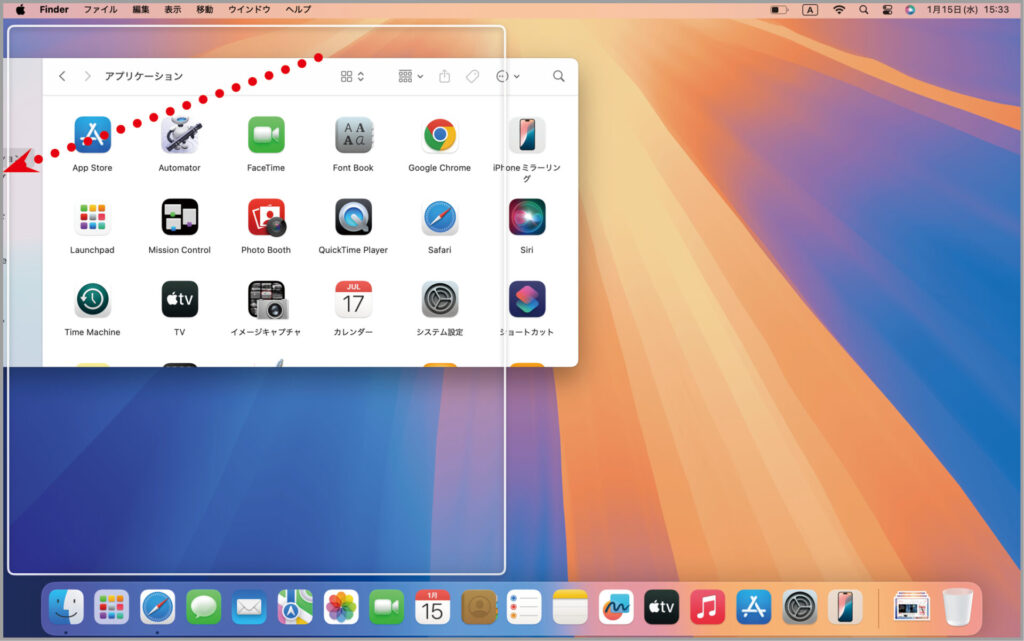This screenshot has height=641, width=1024.
Task: Launch Safari from the Dock
Action: [x=157, y=607]
